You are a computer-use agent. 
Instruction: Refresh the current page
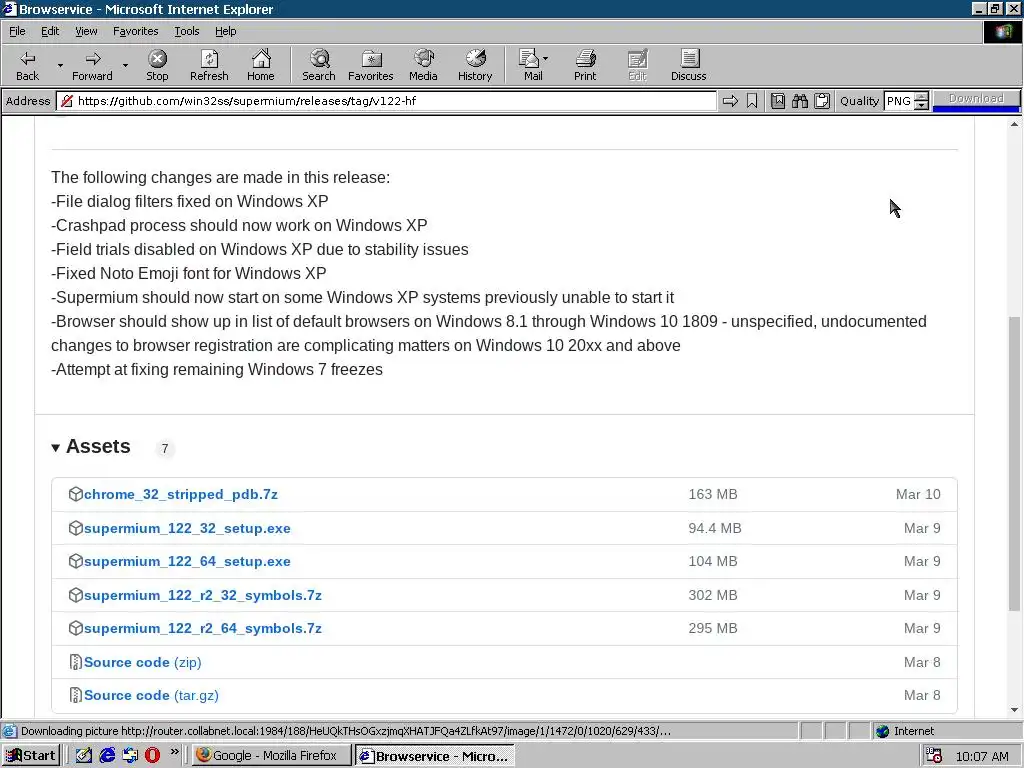(209, 65)
